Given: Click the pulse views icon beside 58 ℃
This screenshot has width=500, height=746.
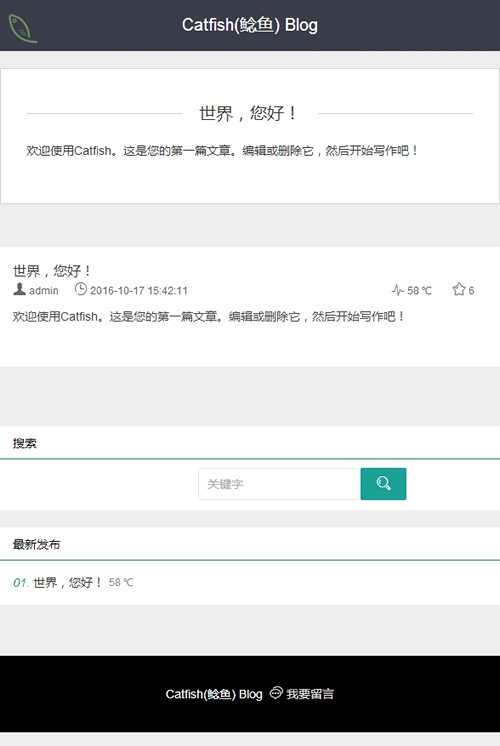Looking at the screenshot, I should point(398,290).
